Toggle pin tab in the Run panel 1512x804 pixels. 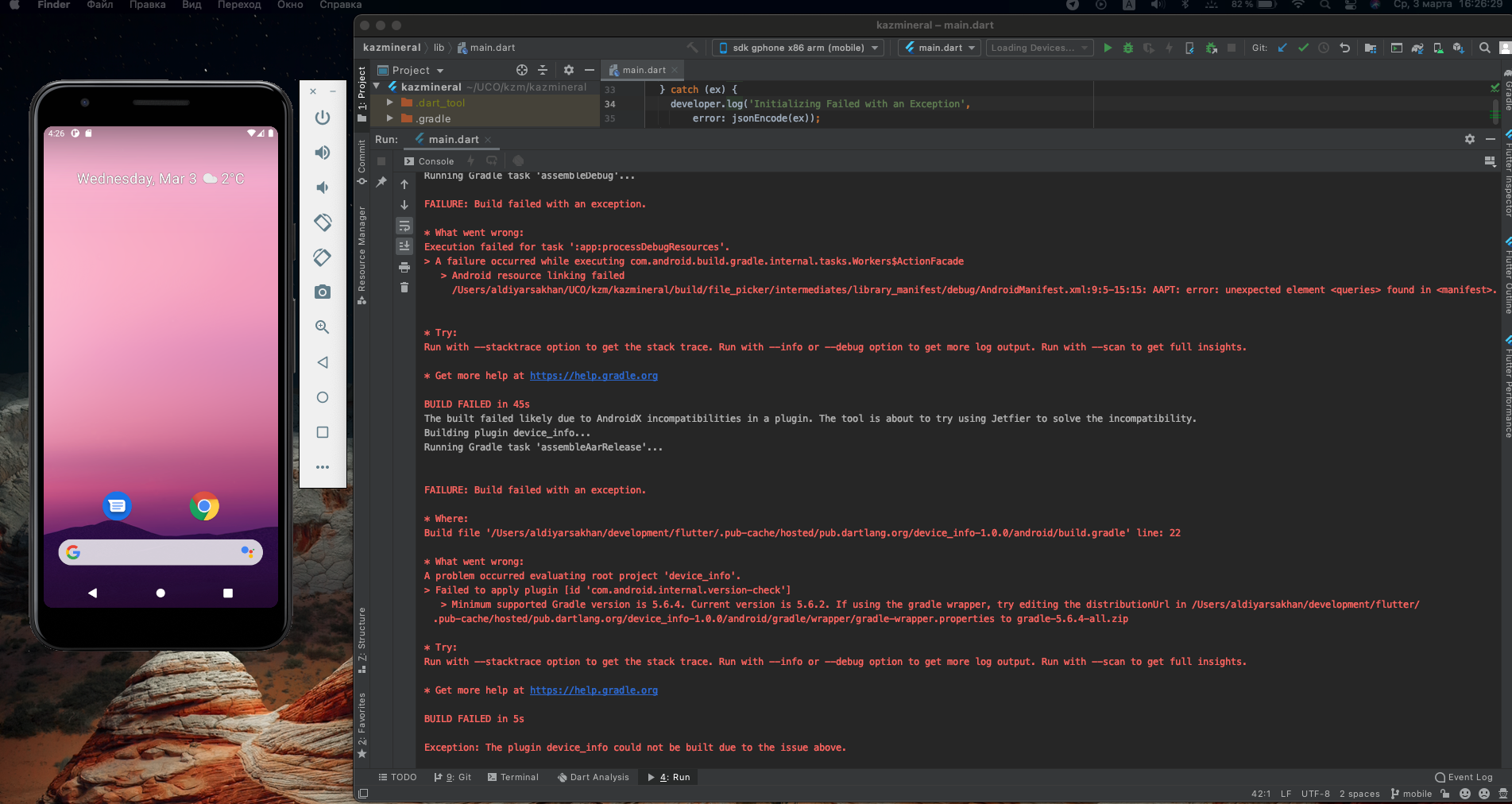coord(381,182)
